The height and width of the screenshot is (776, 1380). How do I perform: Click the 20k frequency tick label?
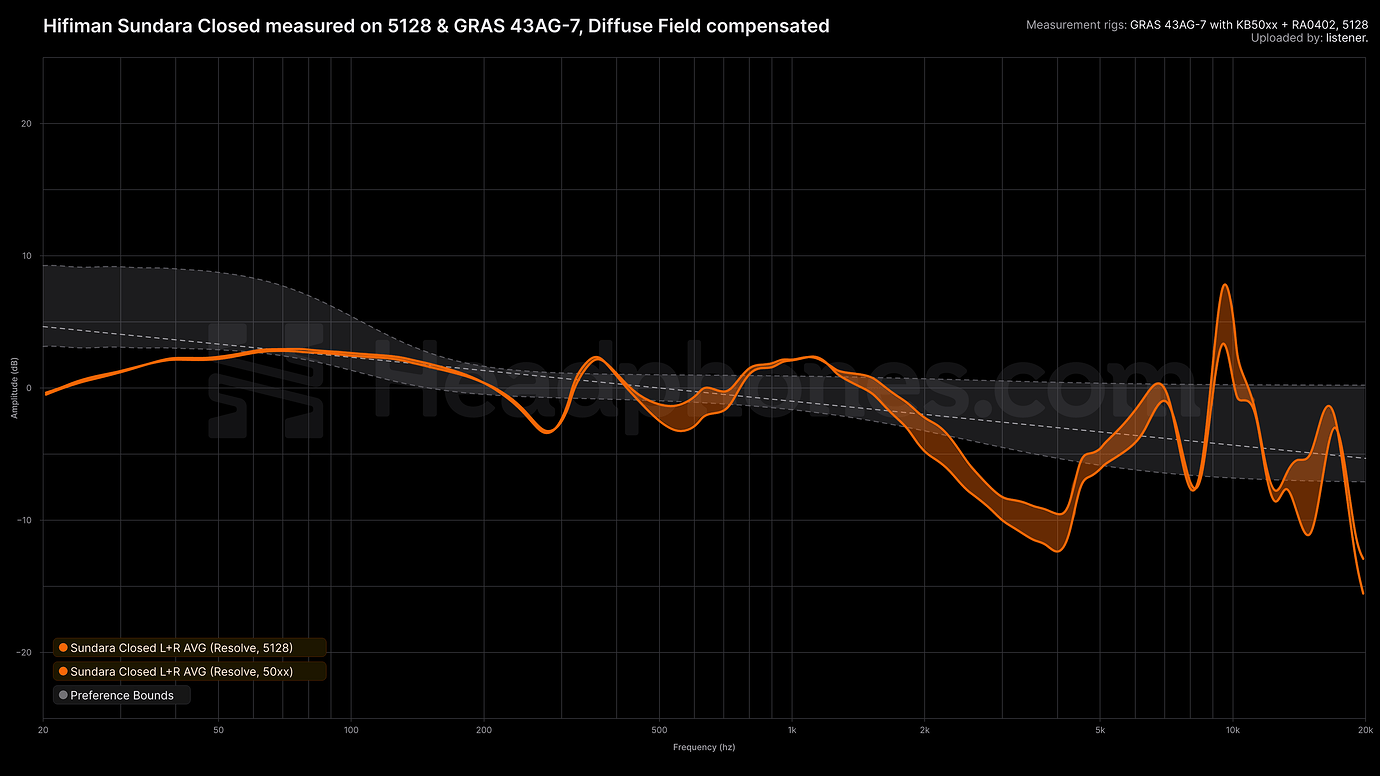click(x=1365, y=730)
